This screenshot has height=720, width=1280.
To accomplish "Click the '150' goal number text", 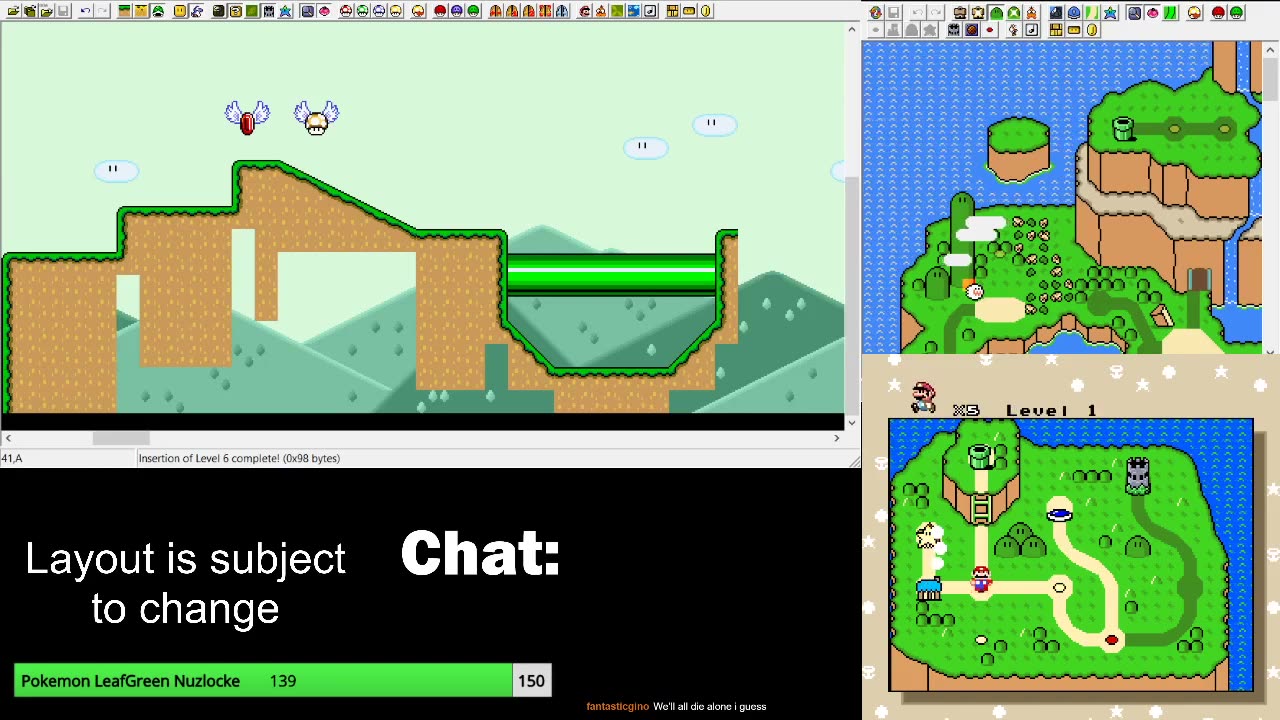I will [x=531, y=681].
